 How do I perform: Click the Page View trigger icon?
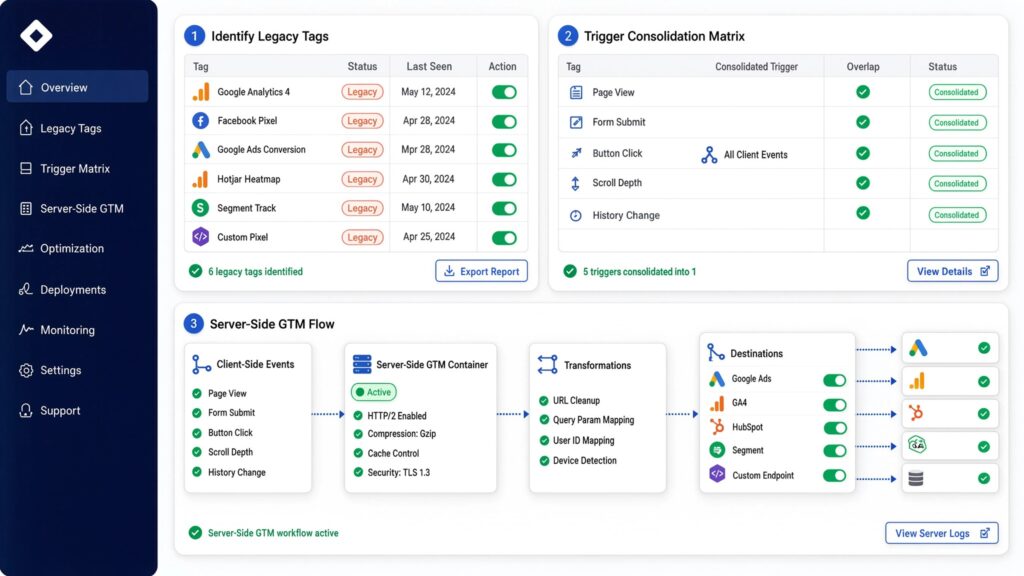[x=576, y=92]
